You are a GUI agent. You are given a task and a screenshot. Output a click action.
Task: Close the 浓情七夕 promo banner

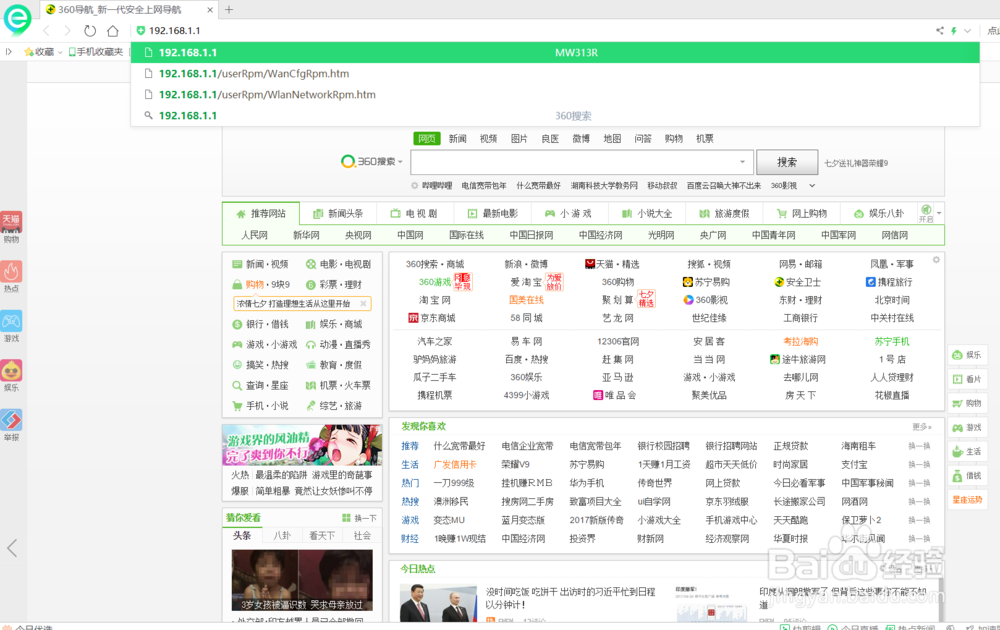point(363,304)
